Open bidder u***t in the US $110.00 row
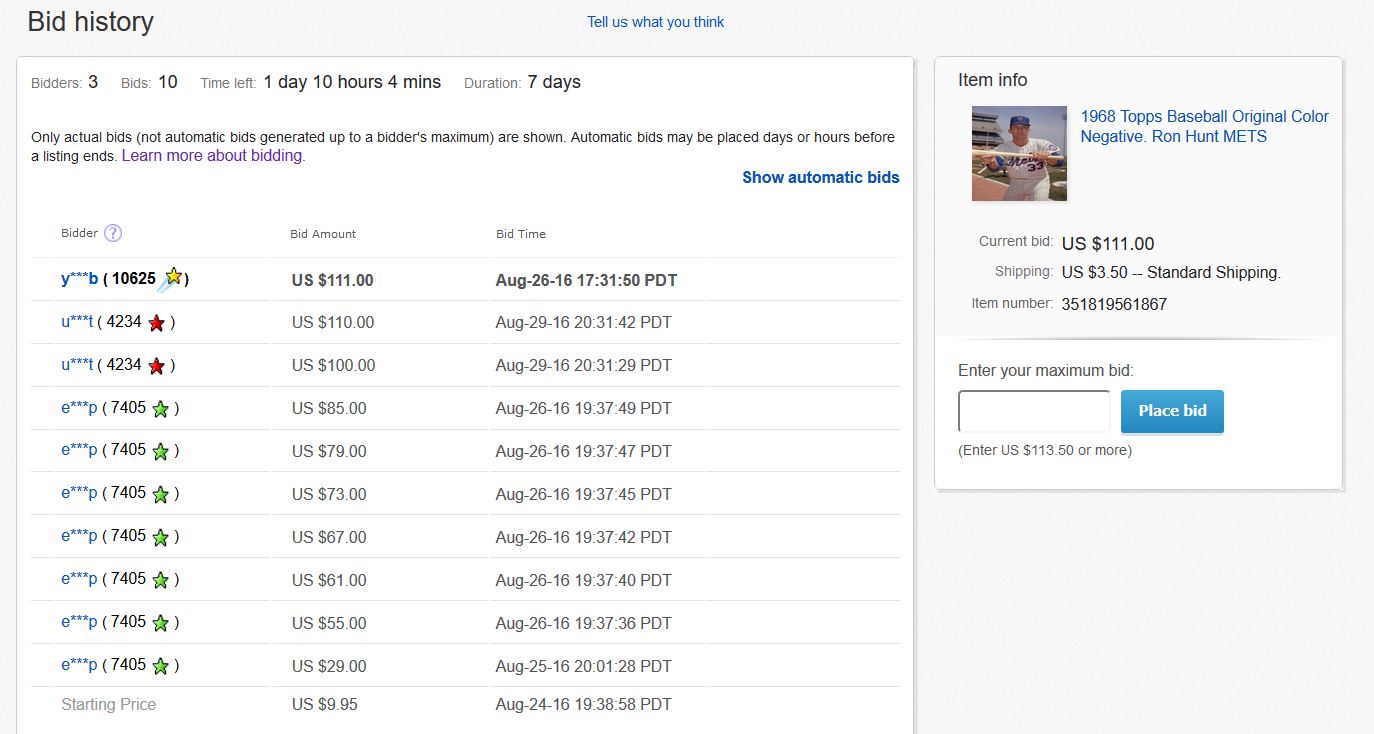The width and height of the screenshot is (1374, 734). [x=77, y=322]
